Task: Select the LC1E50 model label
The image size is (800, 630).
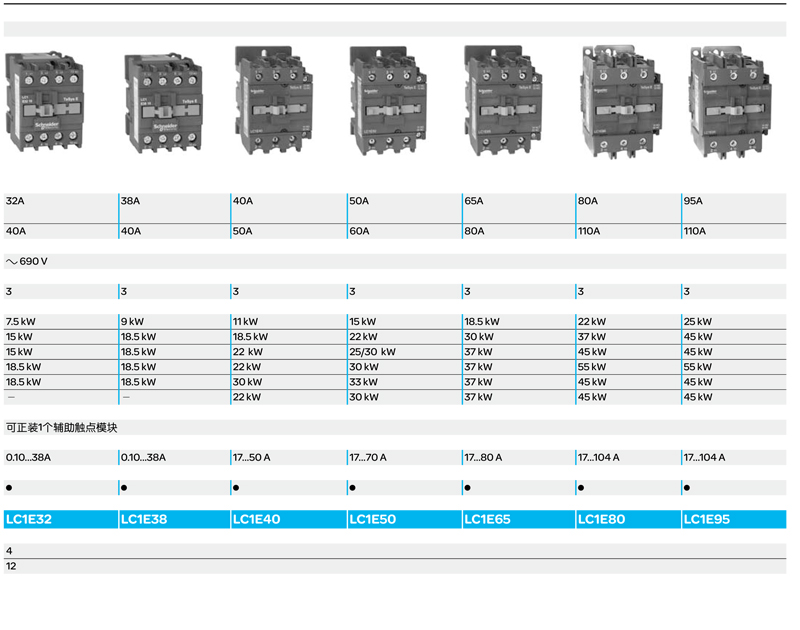Action: coord(372,519)
